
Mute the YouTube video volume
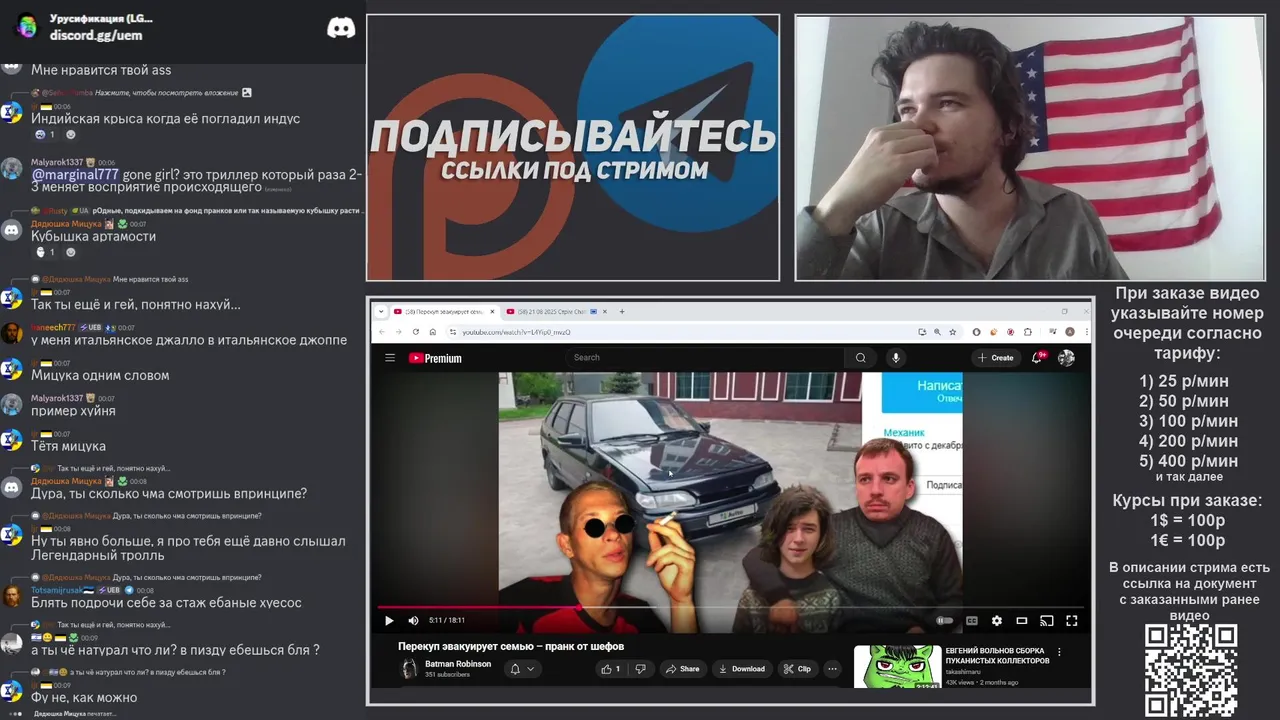point(413,621)
